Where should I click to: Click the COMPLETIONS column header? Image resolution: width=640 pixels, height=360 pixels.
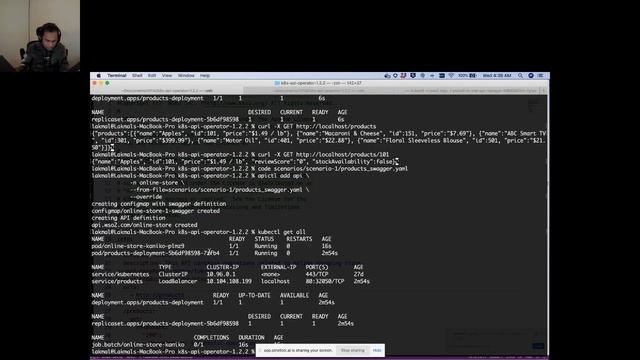tap(211, 338)
